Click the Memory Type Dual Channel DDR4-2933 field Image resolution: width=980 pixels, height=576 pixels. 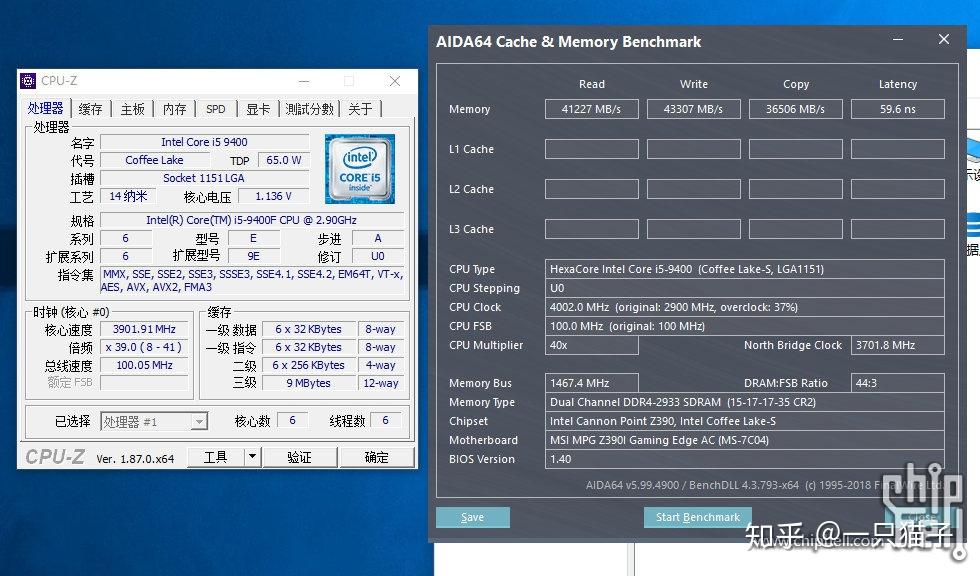(744, 402)
